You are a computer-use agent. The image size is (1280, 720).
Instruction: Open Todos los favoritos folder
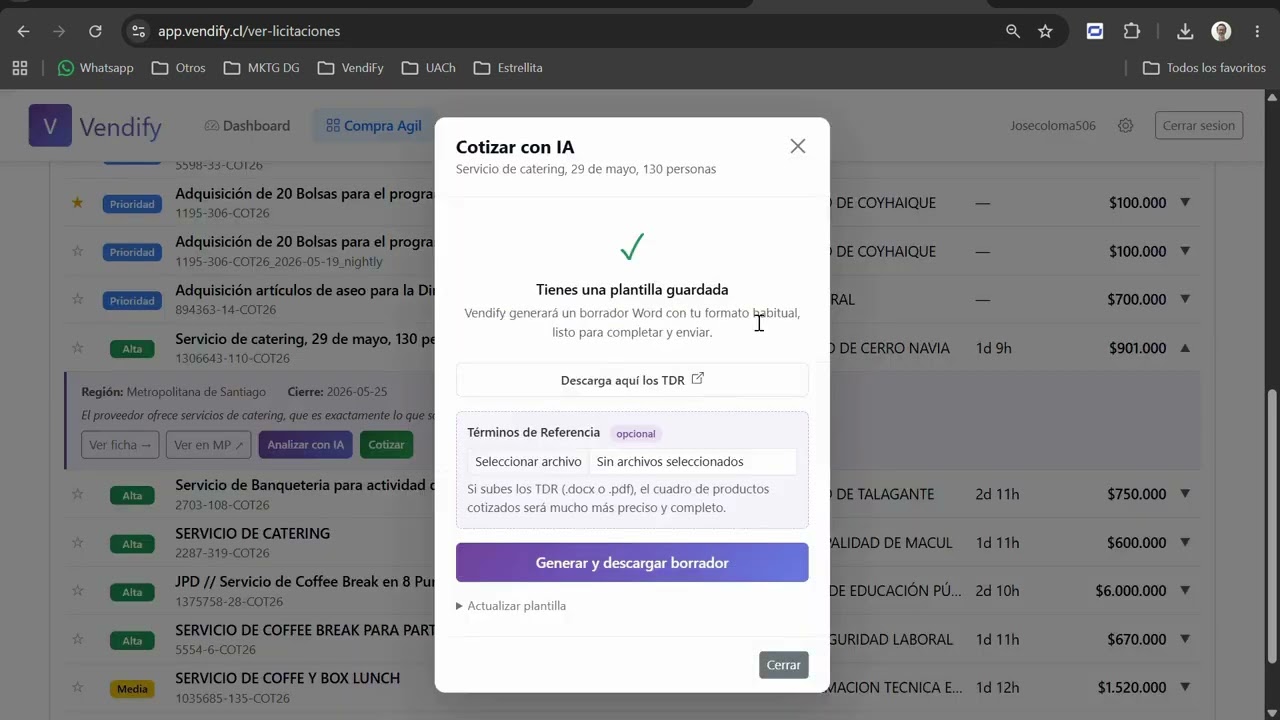1205,68
